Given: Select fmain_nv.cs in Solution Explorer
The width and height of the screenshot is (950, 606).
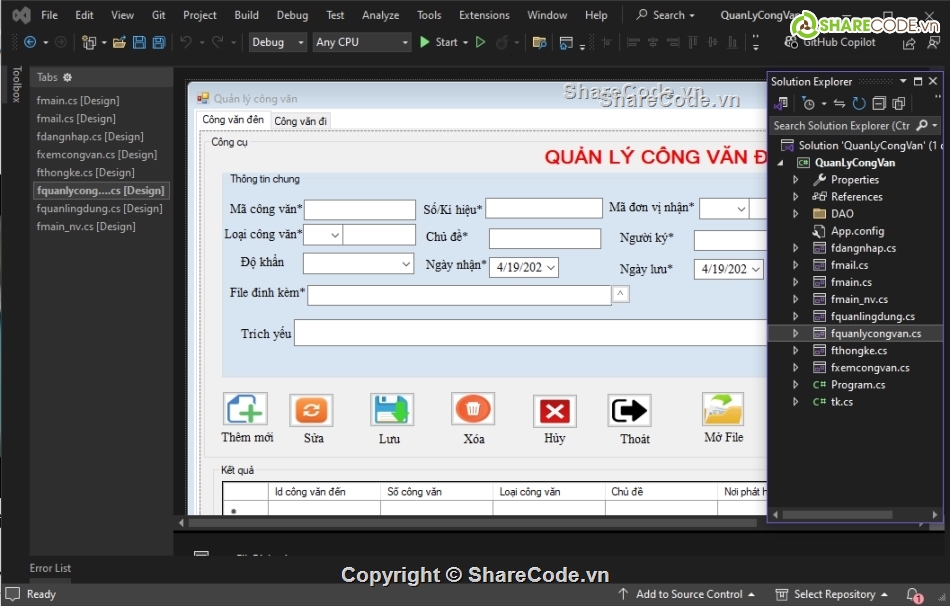Looking at the screenshot, I should click(859, 299).
